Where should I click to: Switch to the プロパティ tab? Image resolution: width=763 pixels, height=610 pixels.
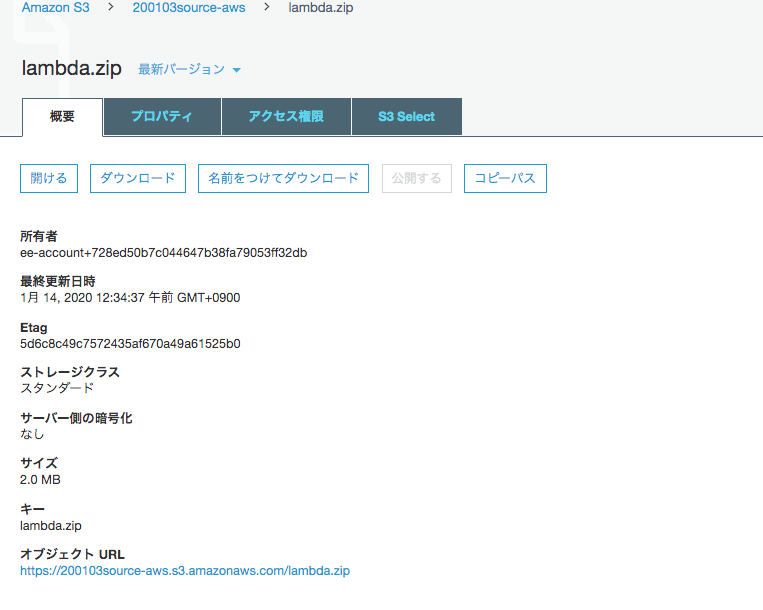click(162, 117)
